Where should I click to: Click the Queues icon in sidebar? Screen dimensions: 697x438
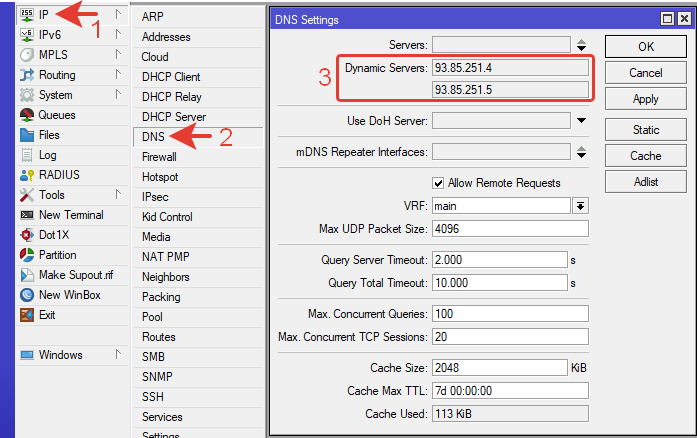(27, 115)
